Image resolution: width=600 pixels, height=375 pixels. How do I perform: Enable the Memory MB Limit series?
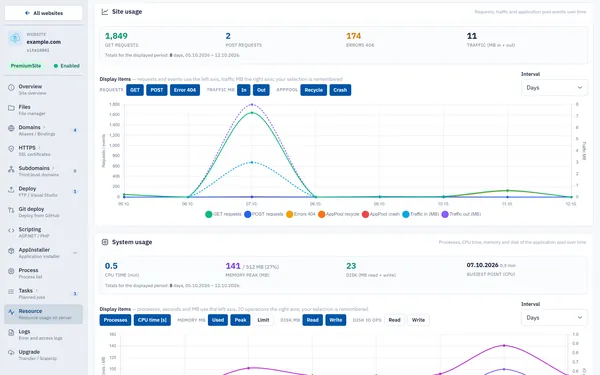pos(263,320)
